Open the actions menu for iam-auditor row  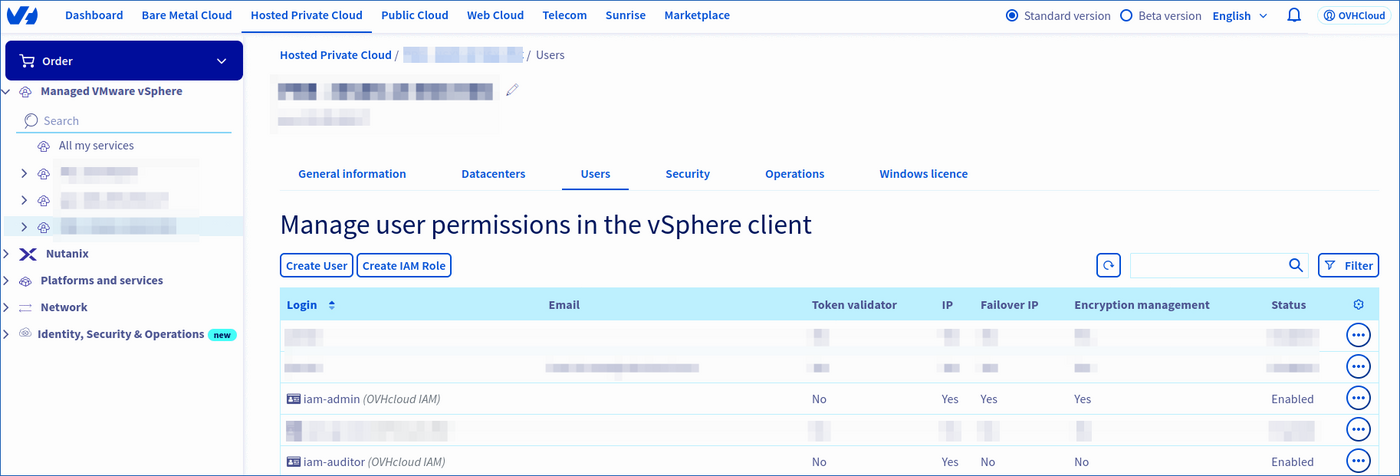(x=1358, y=461)
